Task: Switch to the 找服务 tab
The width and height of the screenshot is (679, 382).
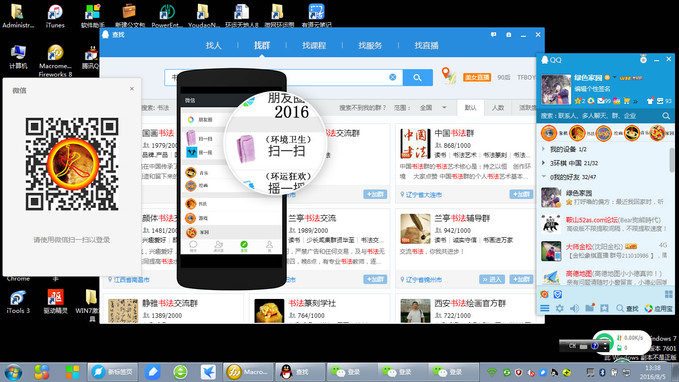Action: point(370,45)
